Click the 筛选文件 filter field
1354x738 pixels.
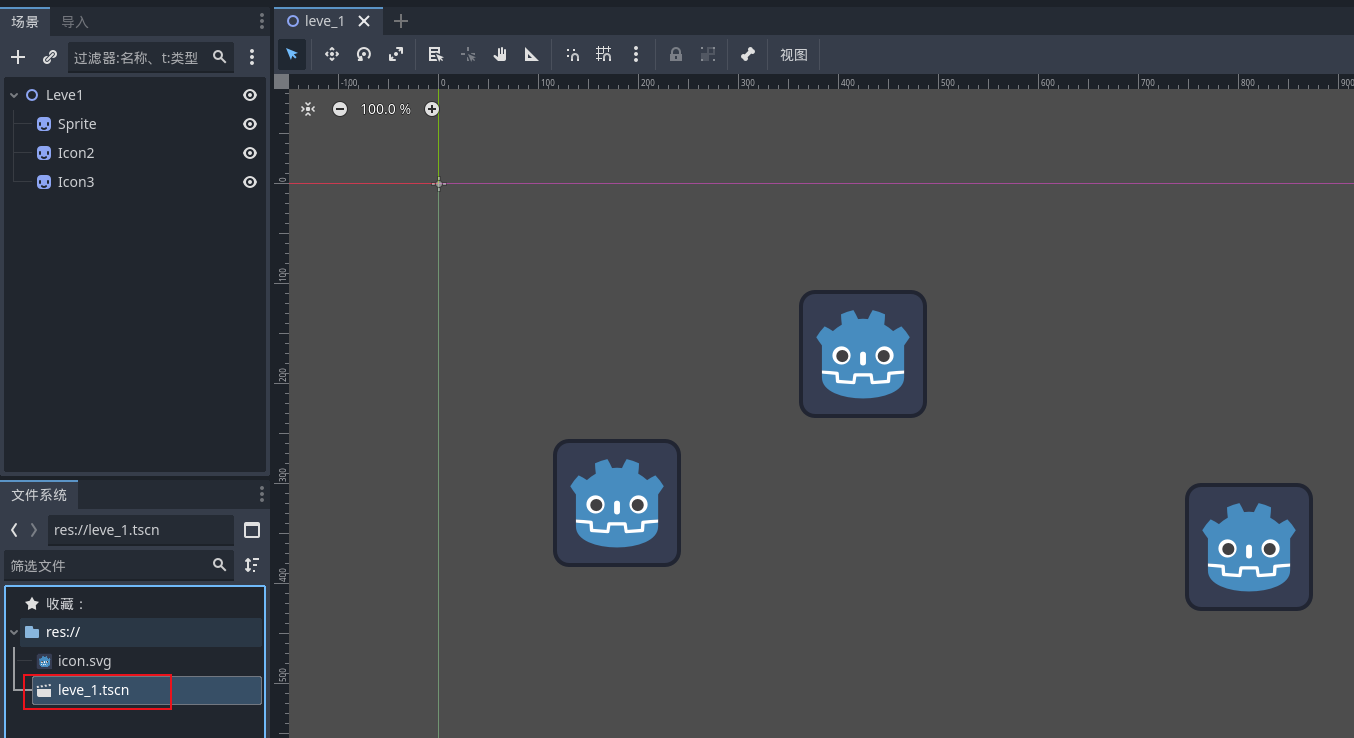[119, 565]
